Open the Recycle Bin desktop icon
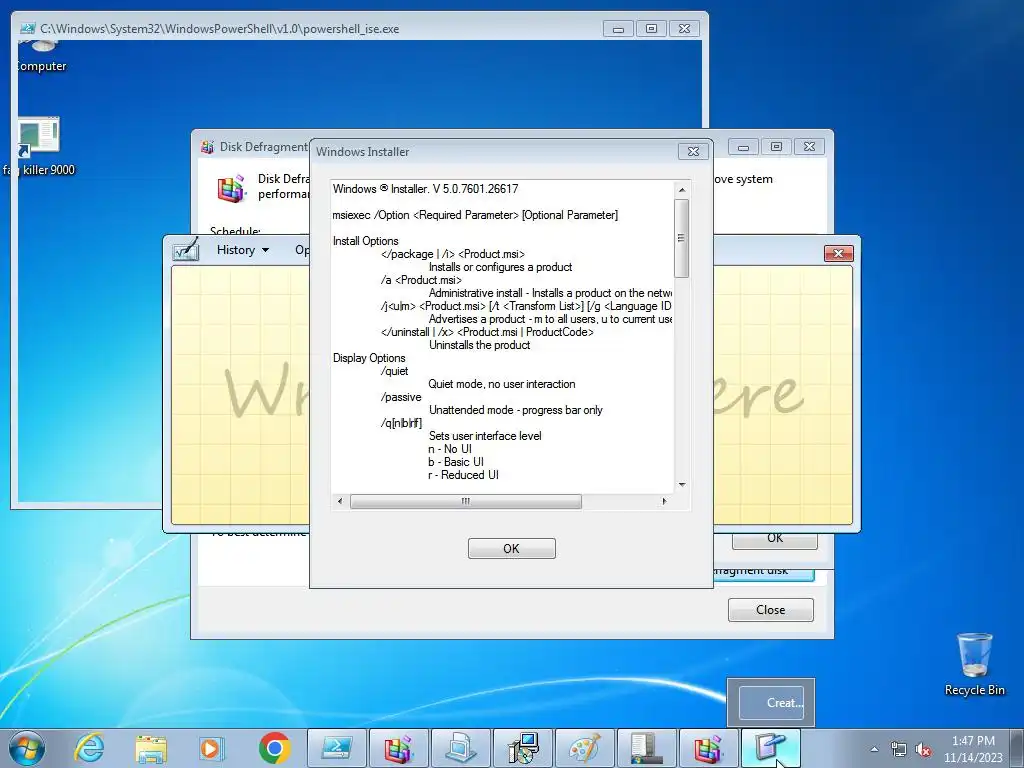1024x768 pixels. [974, 664]
